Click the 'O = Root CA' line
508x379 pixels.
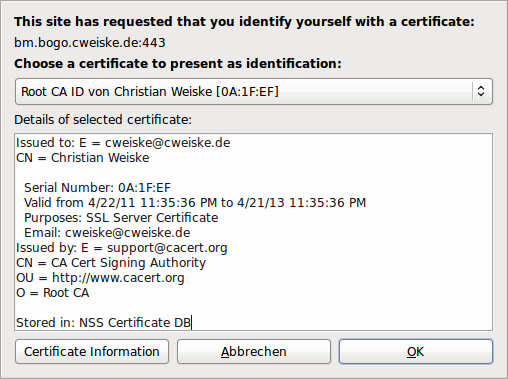[x=53, y=293]
